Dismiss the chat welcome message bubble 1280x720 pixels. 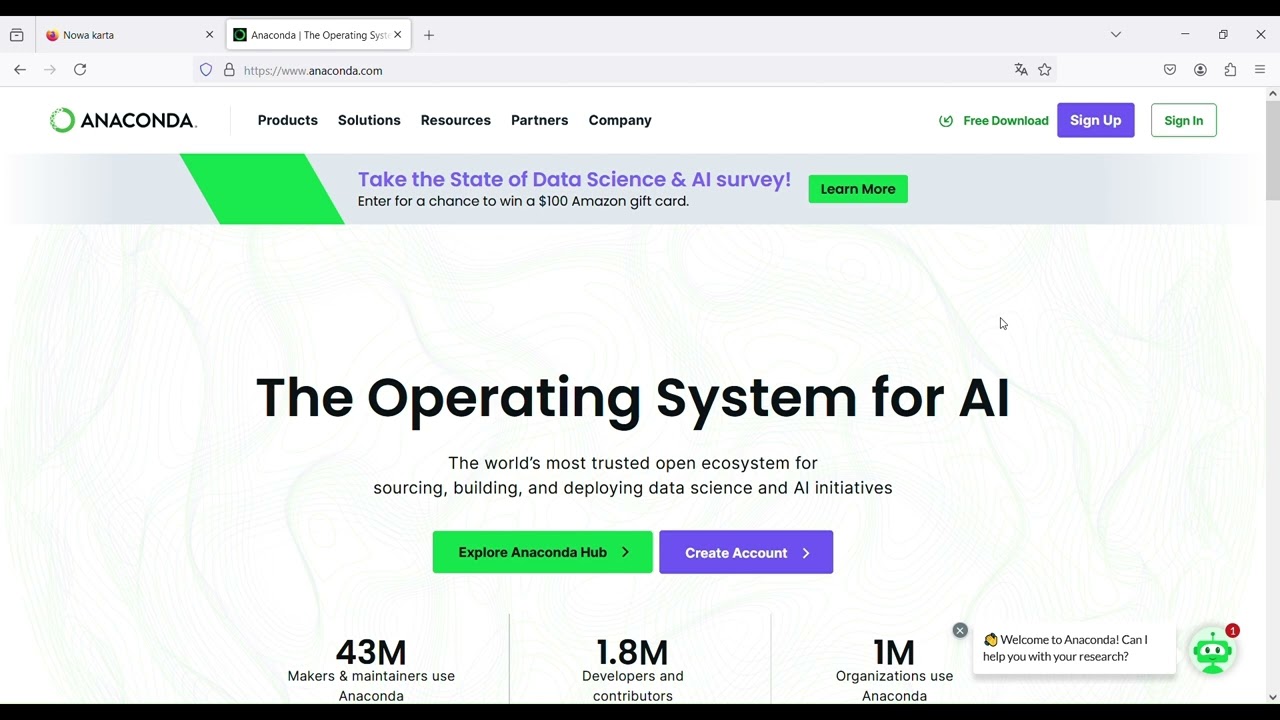pos(960,630)
